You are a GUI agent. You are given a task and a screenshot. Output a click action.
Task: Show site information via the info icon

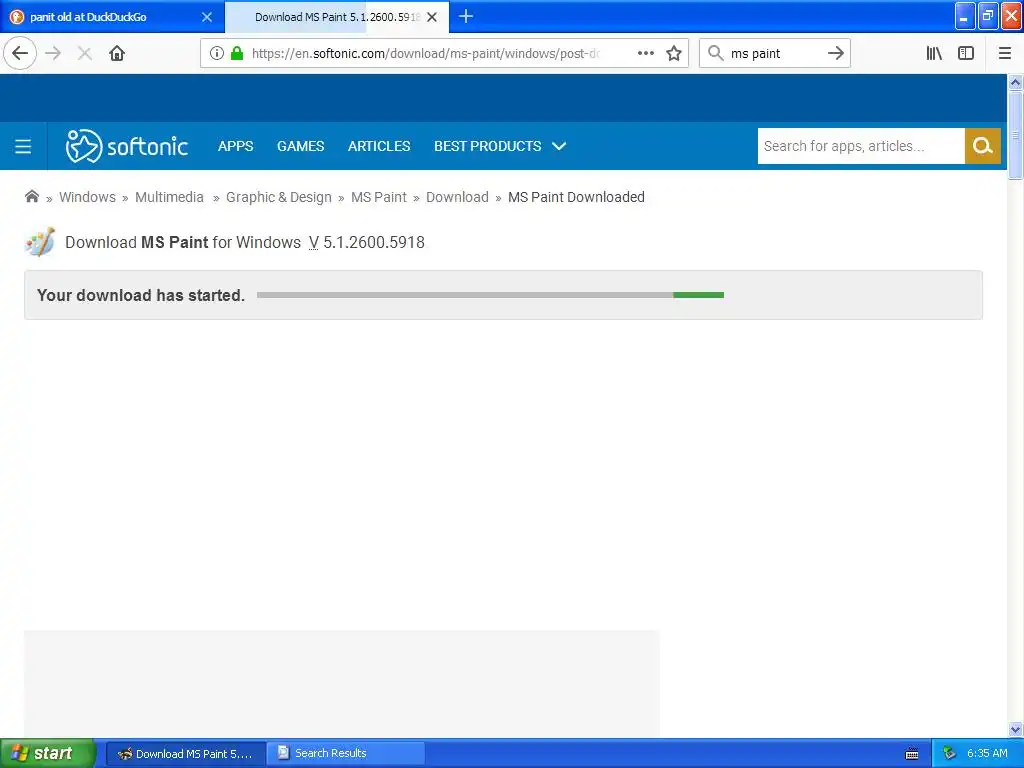tap(217, 53)
